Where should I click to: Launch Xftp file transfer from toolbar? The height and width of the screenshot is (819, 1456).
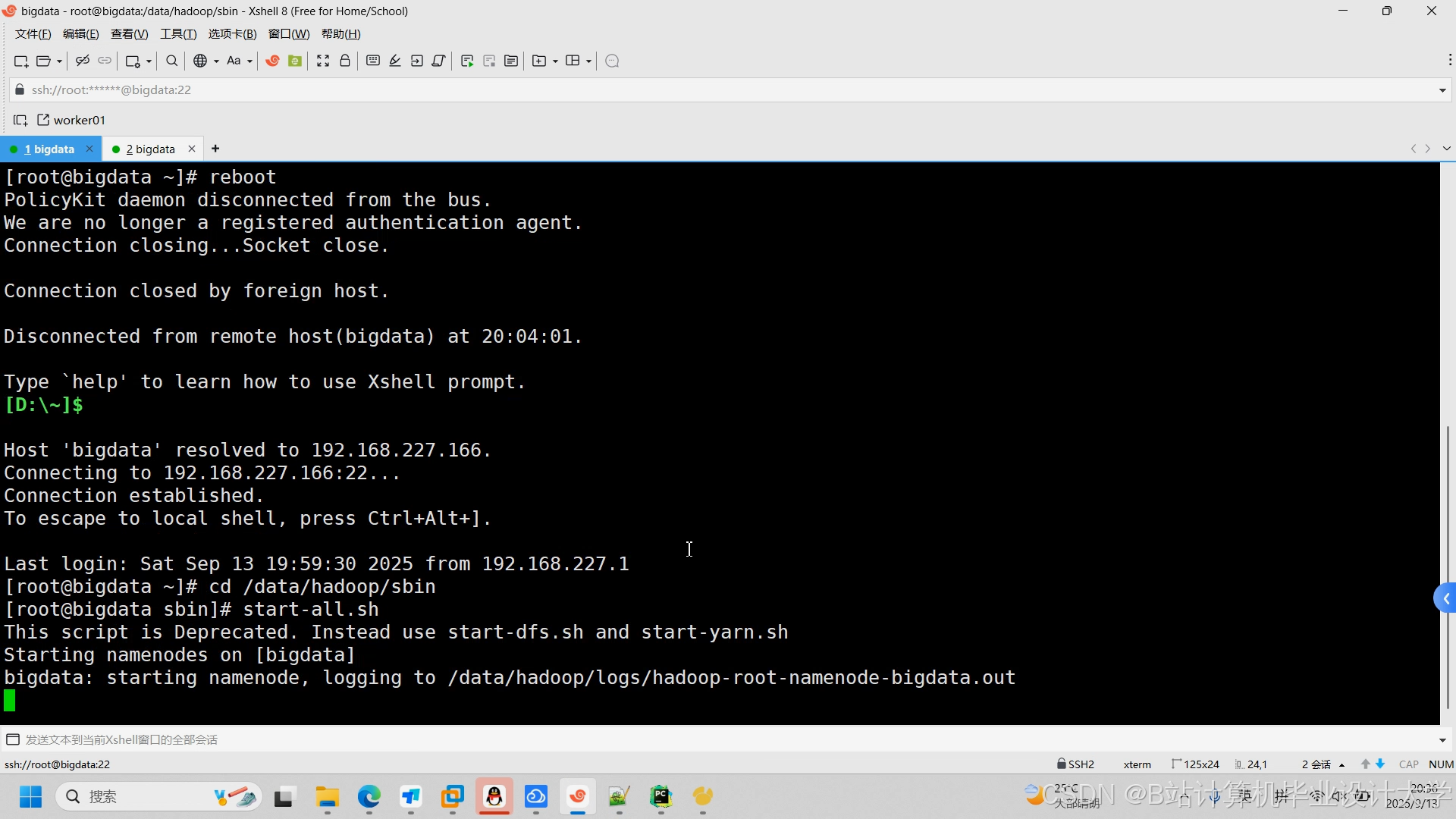(x=295, y=61)
